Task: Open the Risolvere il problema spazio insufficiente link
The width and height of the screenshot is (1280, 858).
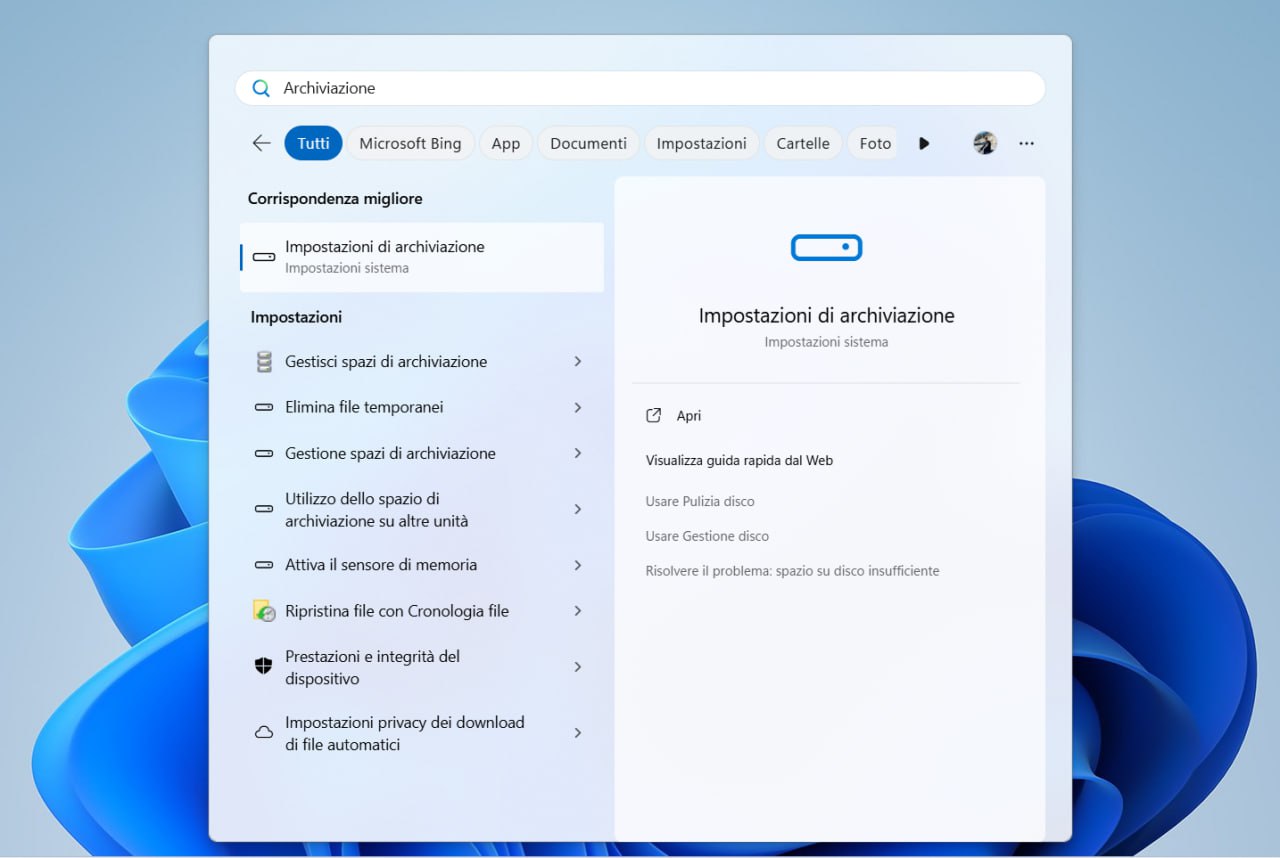Action: tap(792, 571)
